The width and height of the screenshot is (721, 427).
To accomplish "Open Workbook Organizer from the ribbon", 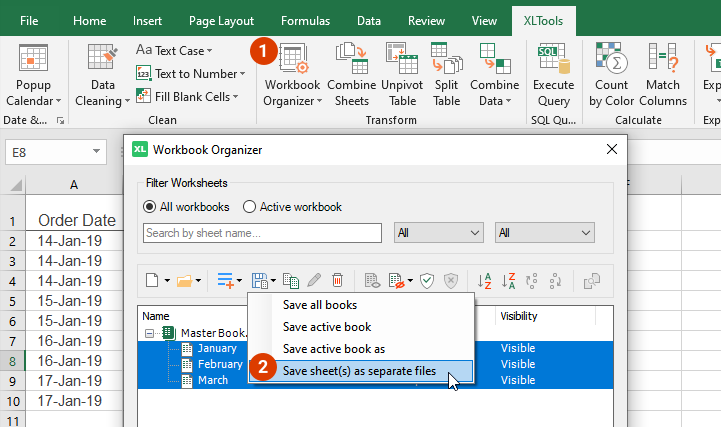I will 292,75.
